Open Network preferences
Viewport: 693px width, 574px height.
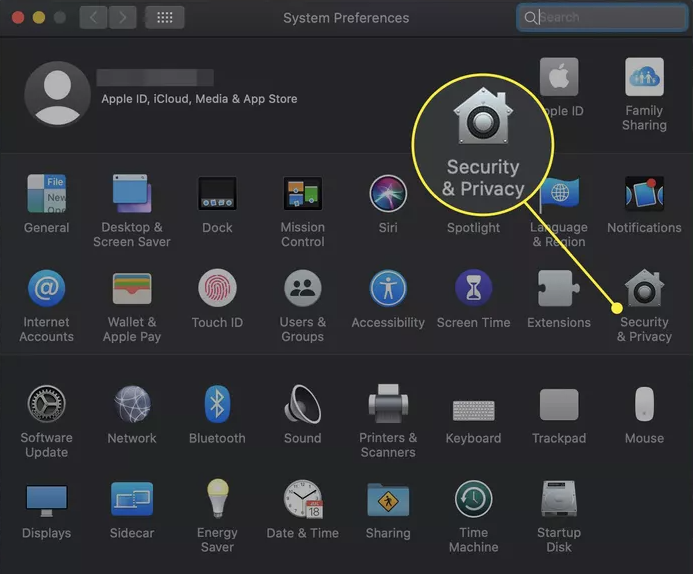tap(132, 404)
